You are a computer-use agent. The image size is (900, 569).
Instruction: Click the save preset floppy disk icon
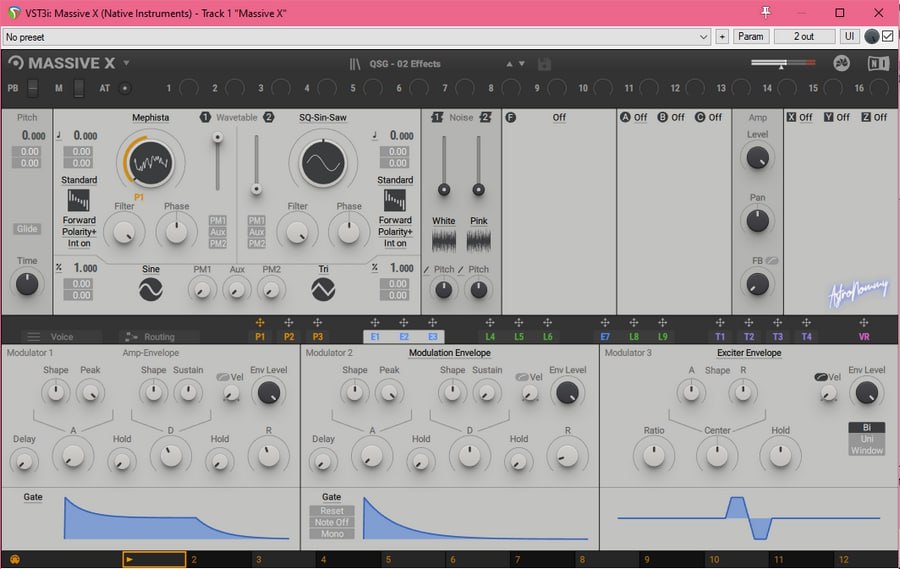click(545, 64)
